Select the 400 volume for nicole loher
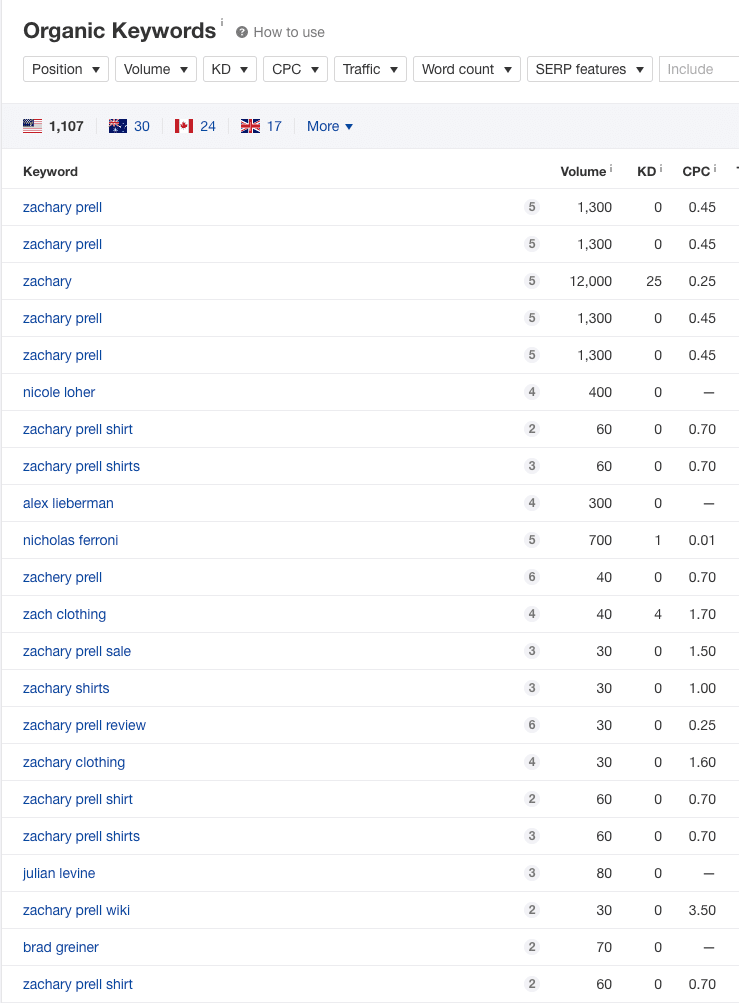This screenshot has width=739, height=1003. coord(600,392)
